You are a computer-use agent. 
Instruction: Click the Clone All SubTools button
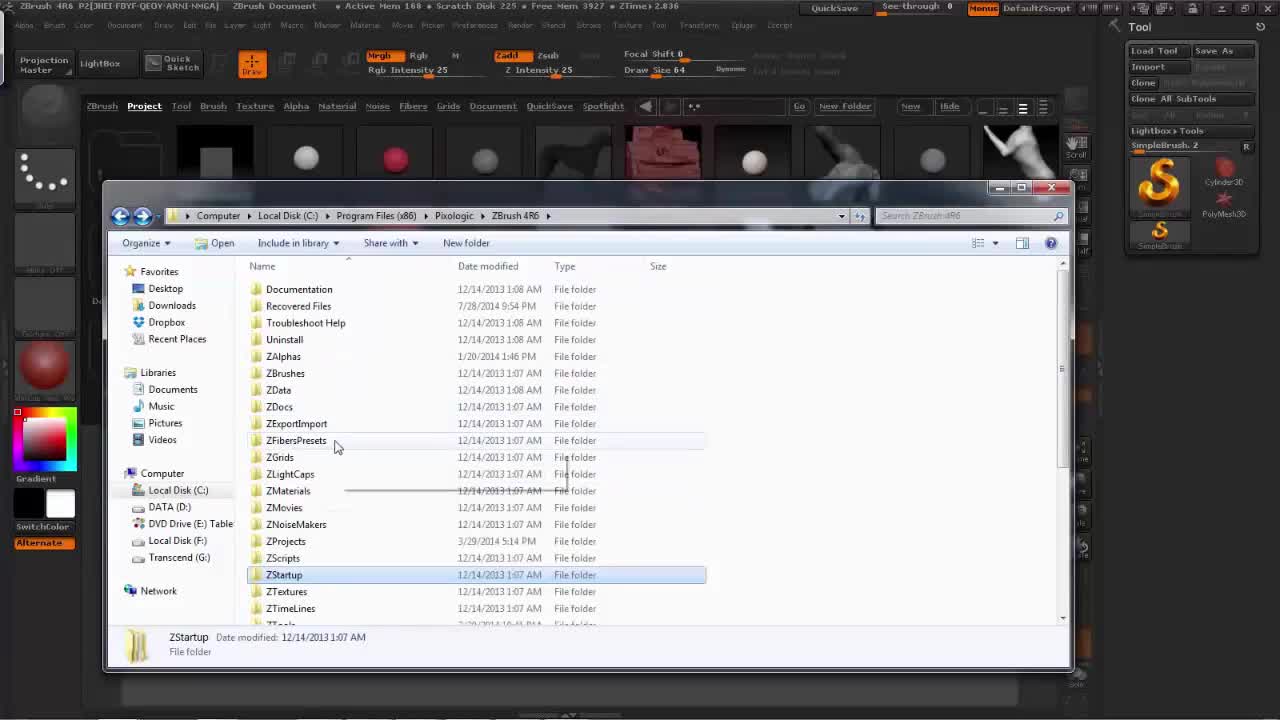[x=1190, y=99]
